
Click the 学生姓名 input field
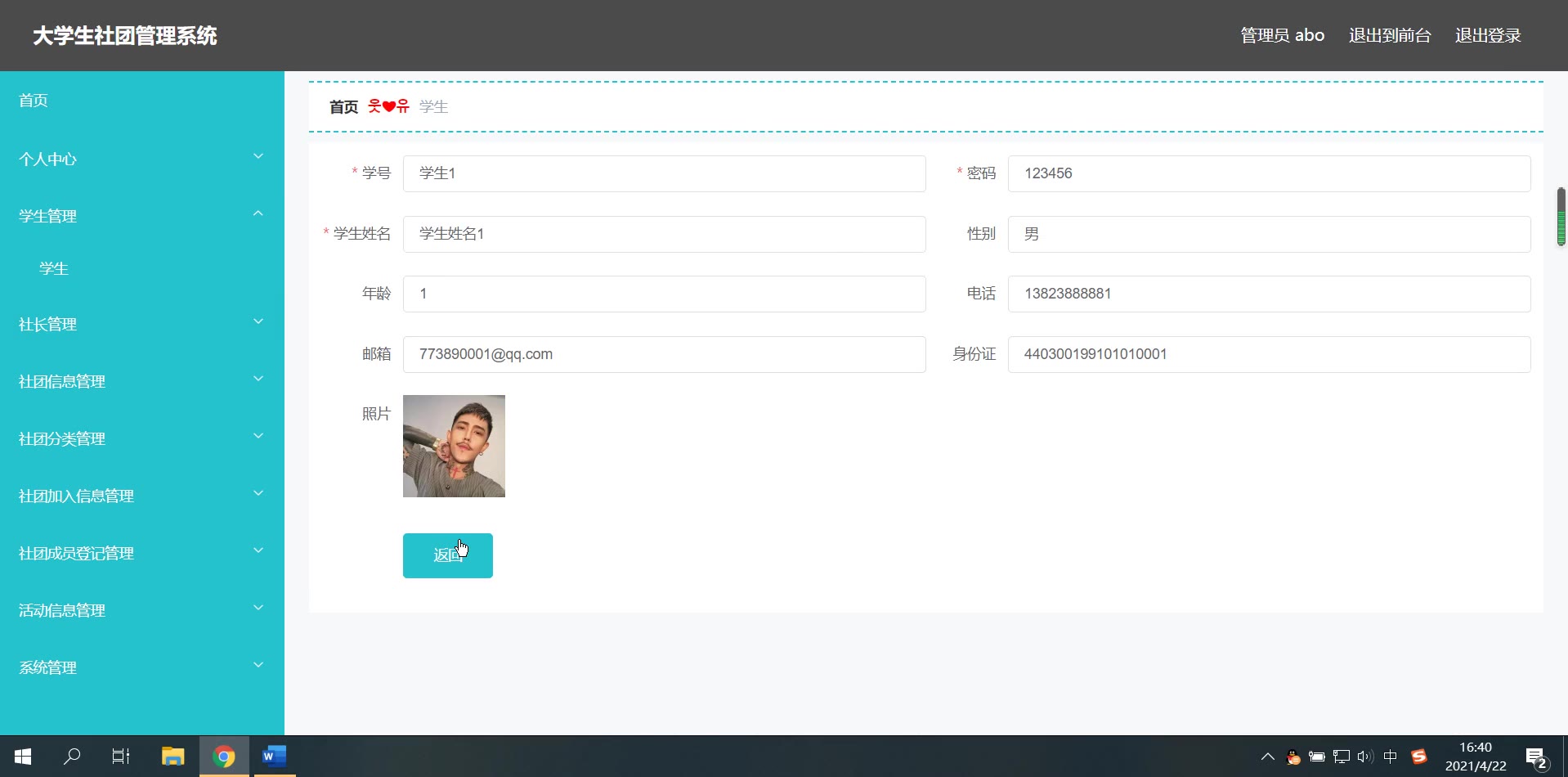pos(665,234)
